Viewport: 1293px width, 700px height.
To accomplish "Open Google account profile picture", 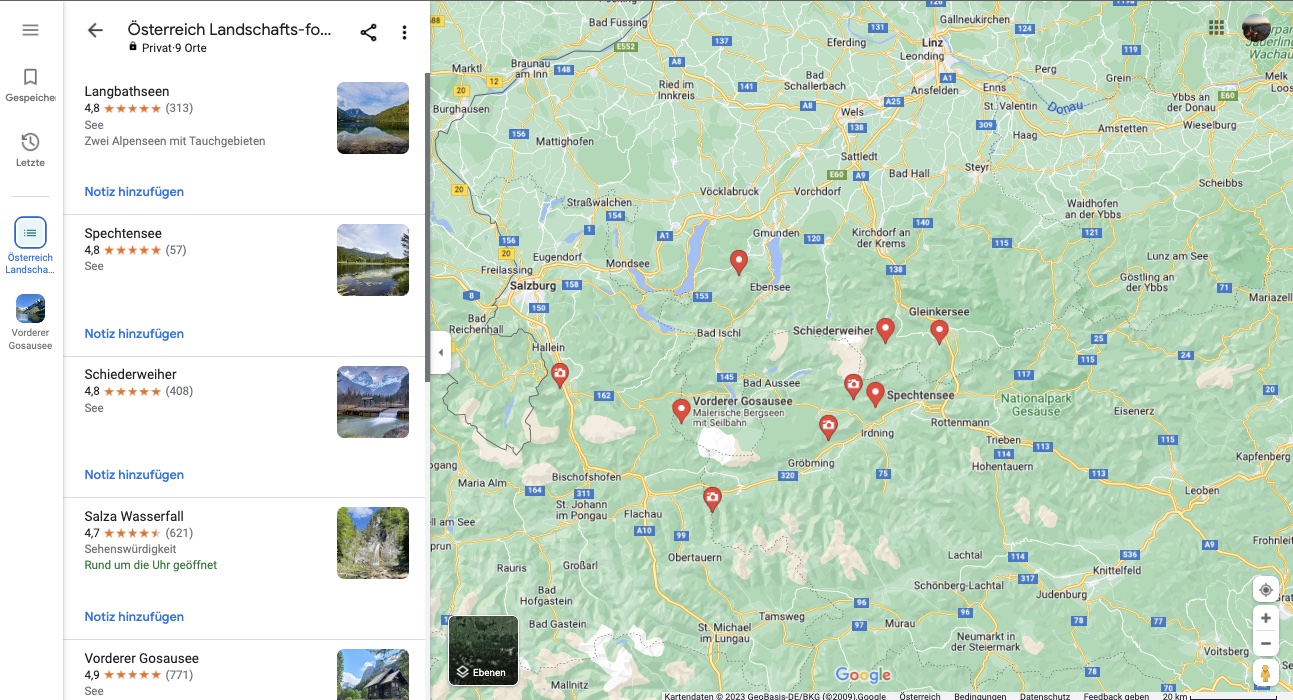I will coord(1256,28).
